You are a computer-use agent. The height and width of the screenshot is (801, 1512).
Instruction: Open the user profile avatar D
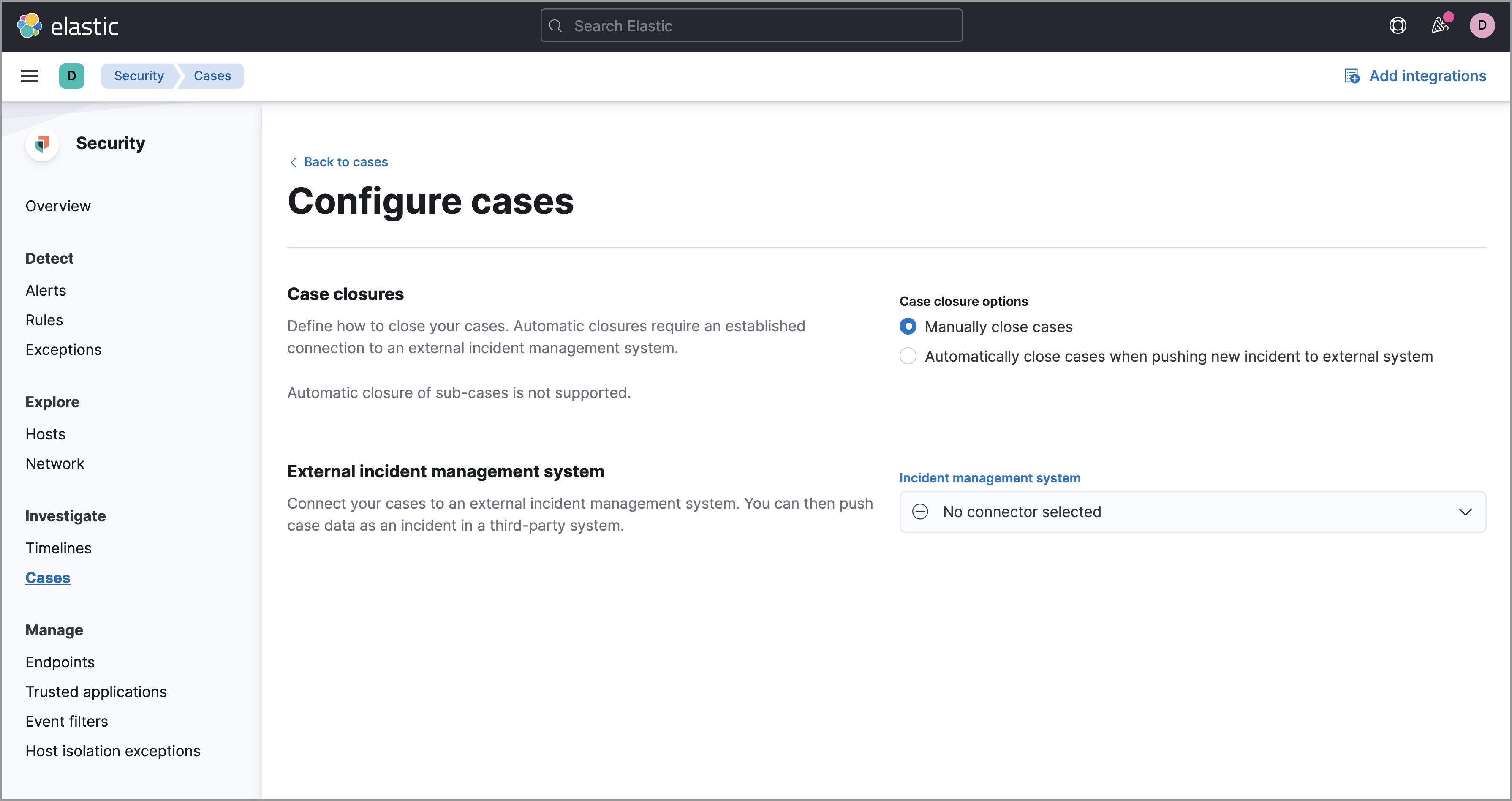point(1482,25)
